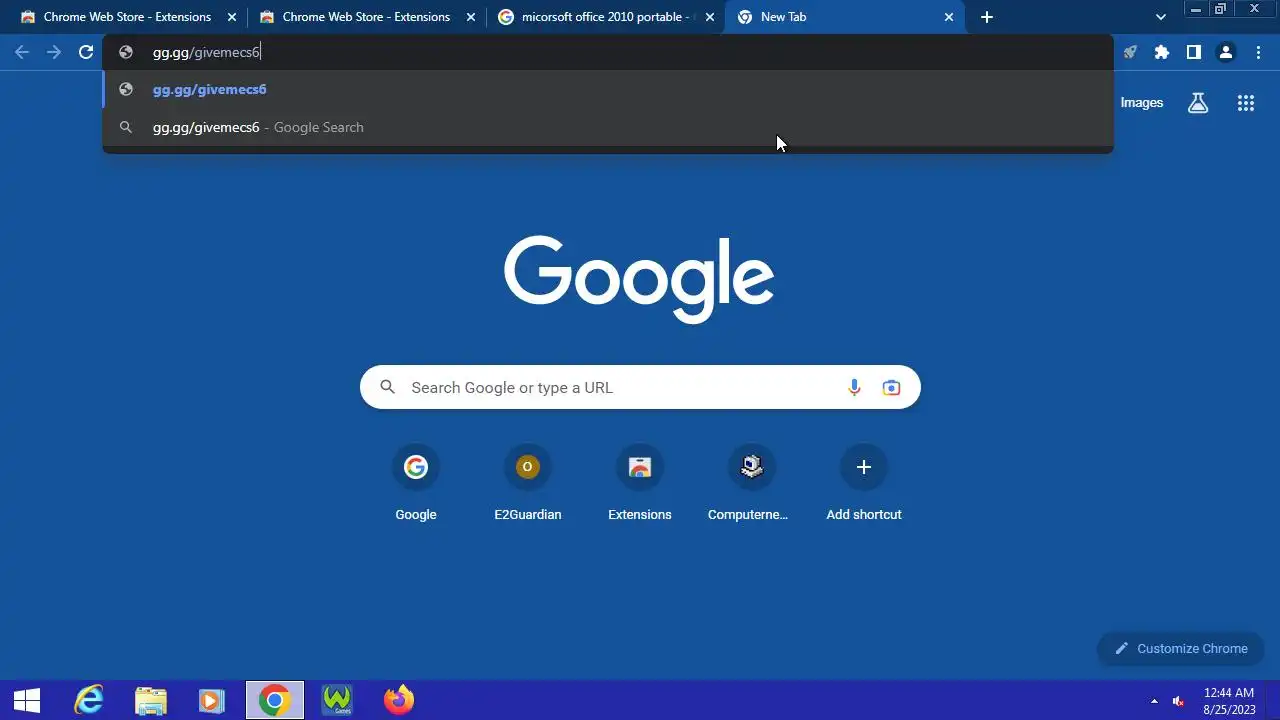Image resolution: width=1280 pixels, height=720 pixels.
Task: Open the Google apps grid
Action: tap(1245, 102)
